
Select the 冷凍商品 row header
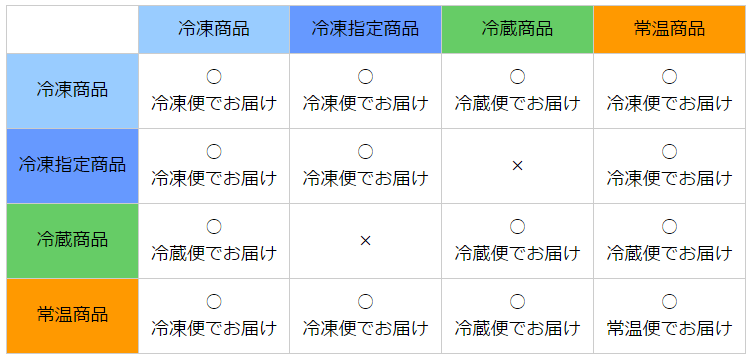click(72, 91)
